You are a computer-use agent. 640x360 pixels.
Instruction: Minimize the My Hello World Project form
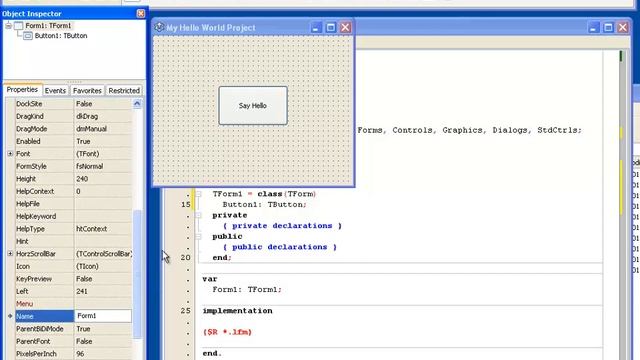tap(315, 27)
